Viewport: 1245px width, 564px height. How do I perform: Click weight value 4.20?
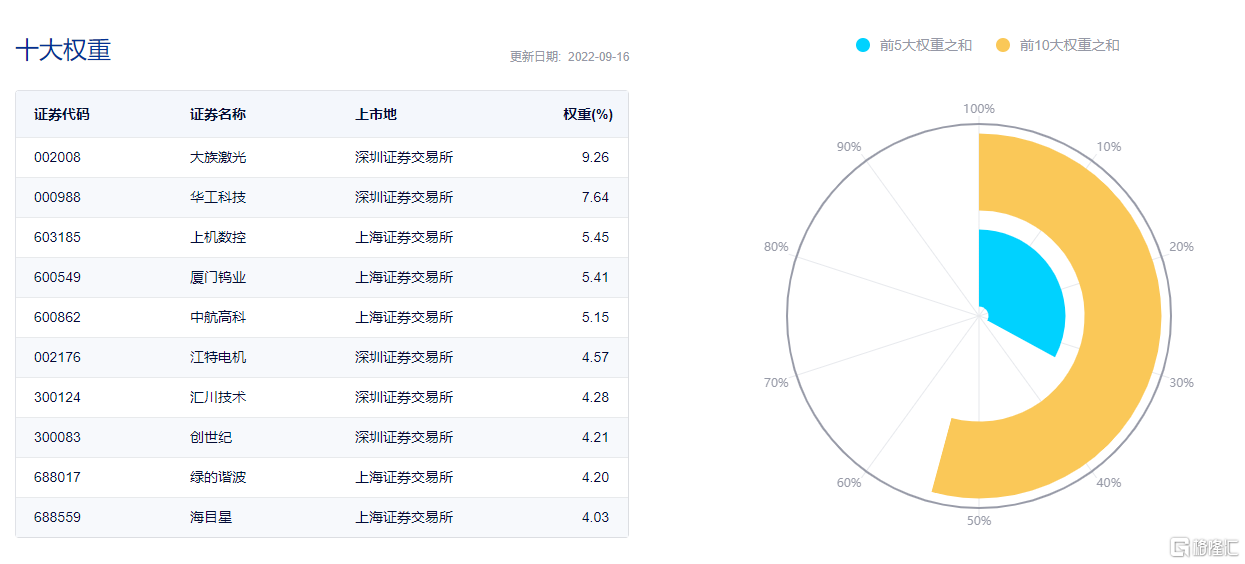tap(595, 477)
